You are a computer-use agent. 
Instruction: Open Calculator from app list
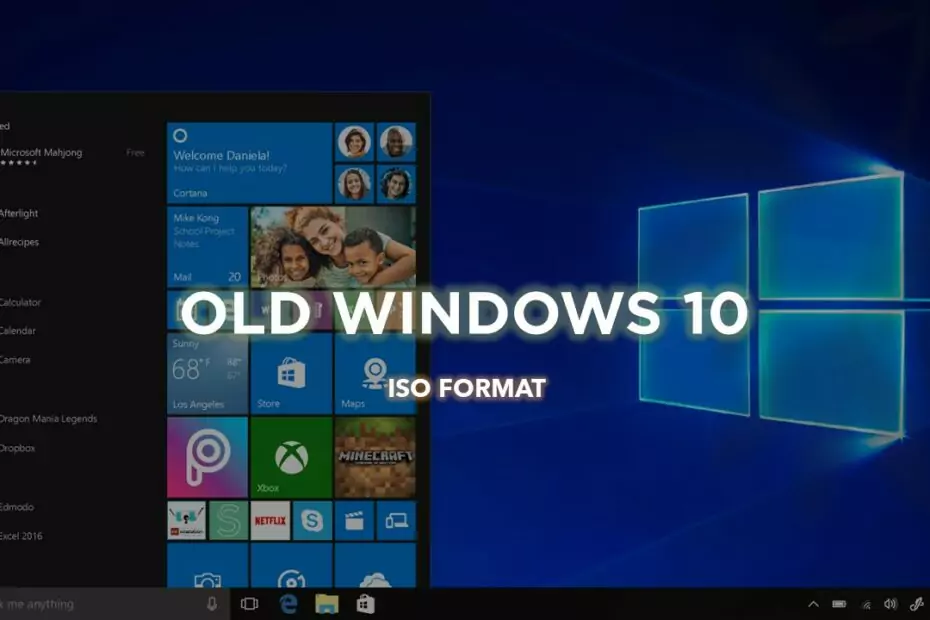pyautogui.click(x=20, y=302)
